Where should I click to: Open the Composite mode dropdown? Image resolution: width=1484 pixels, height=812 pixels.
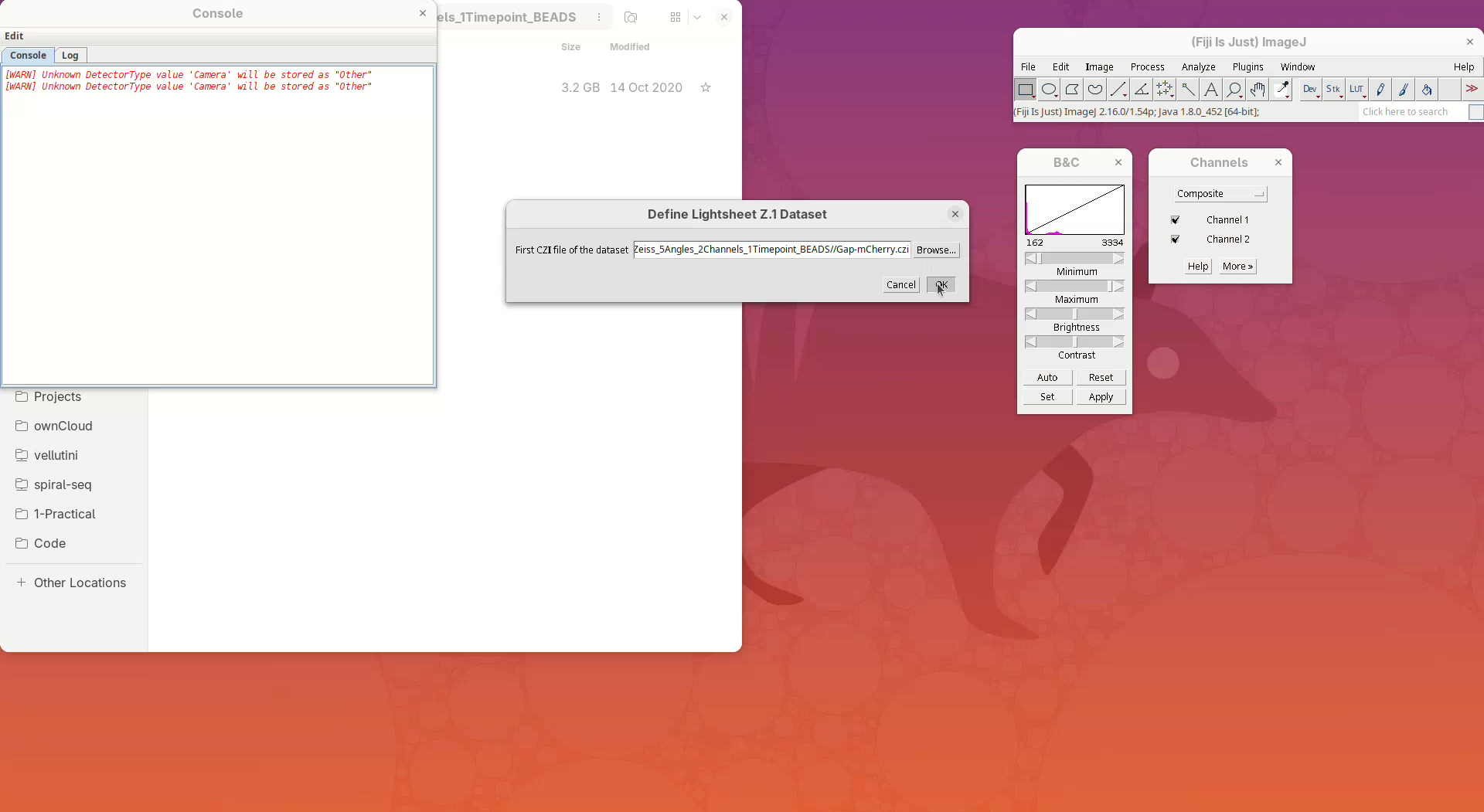1220,194
